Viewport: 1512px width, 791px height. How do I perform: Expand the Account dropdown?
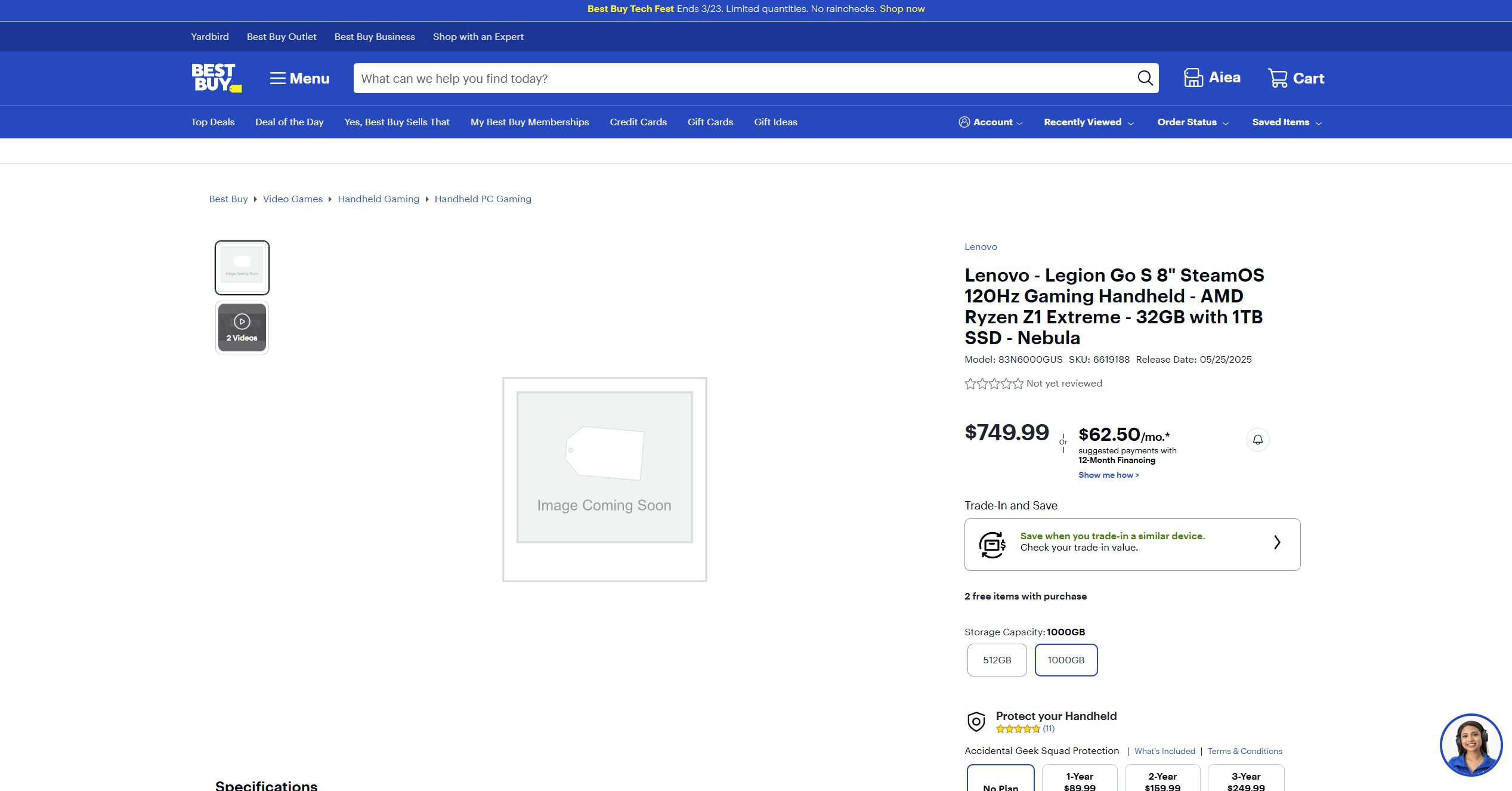(991, 122)
